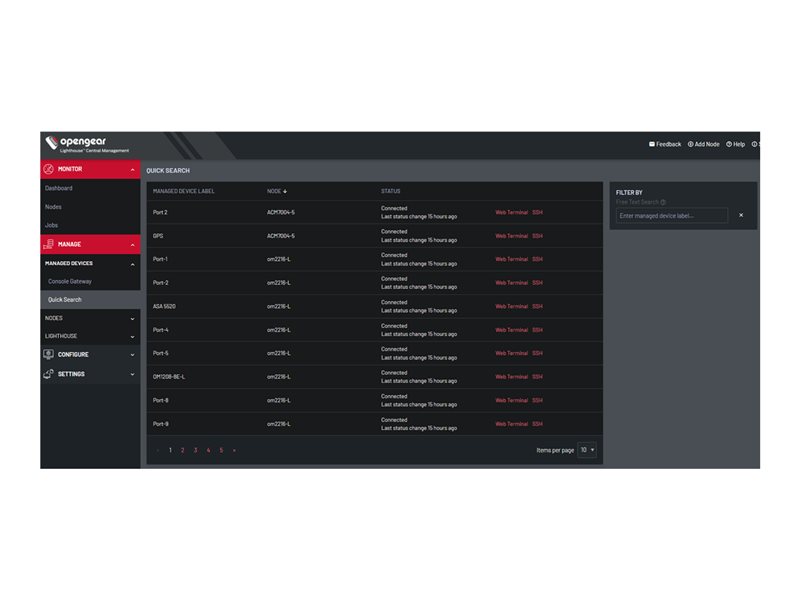800x600 pixels.
Task: Open Feedback from the top bar
Action: [x=665, y=144]
